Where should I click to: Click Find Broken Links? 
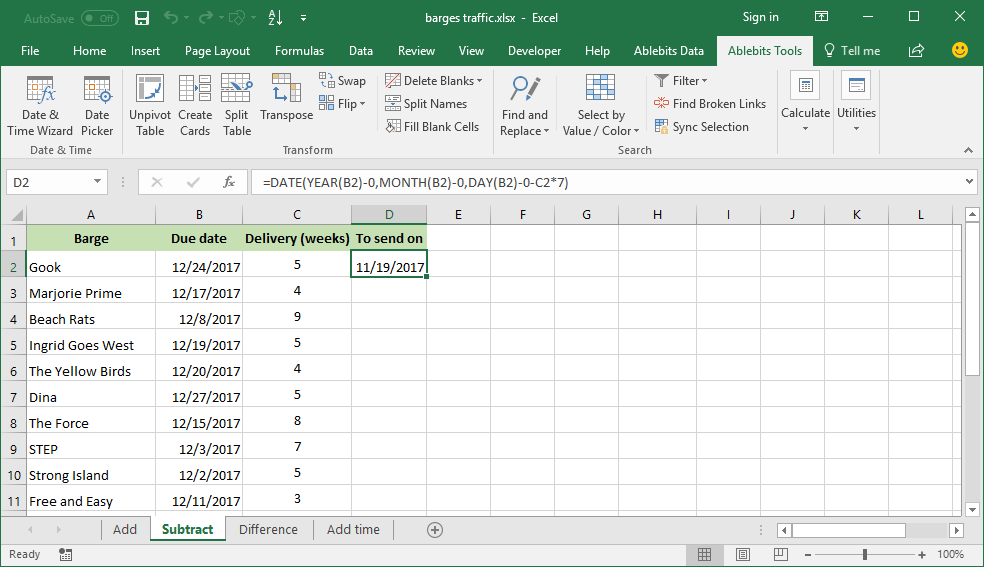coord(710,103)
